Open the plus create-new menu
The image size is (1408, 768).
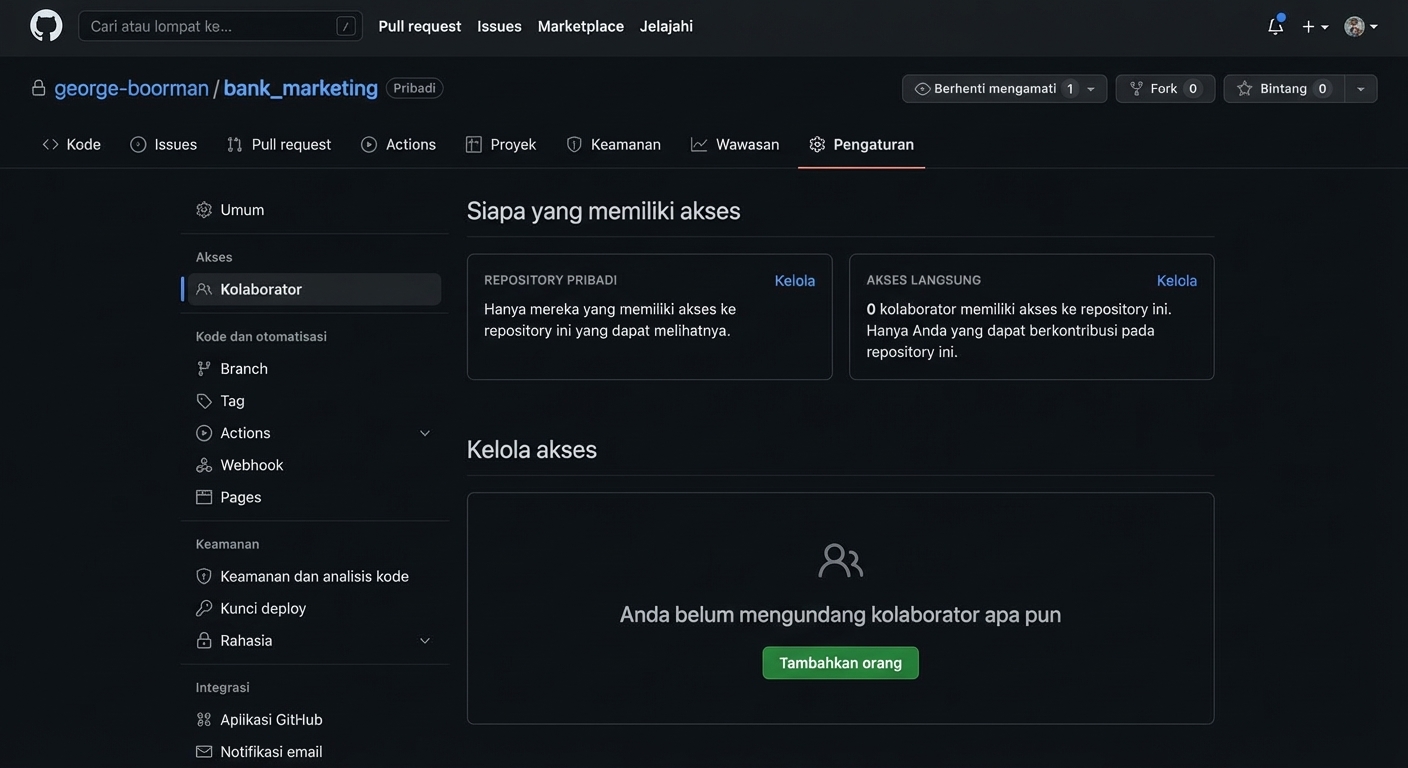pyautogui.click(x=1315, y=26)
